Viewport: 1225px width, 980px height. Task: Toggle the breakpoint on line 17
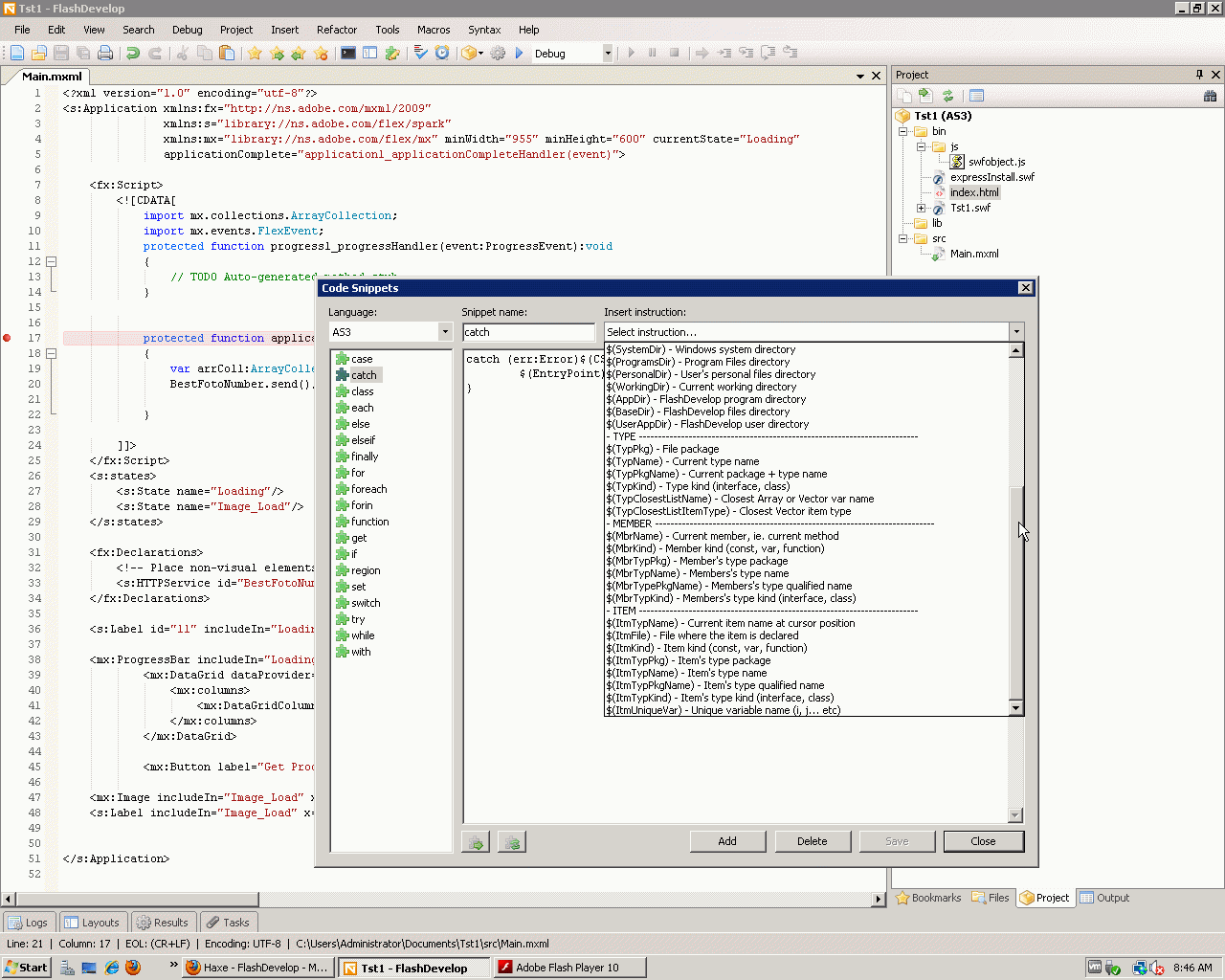[x=8, y=338]
